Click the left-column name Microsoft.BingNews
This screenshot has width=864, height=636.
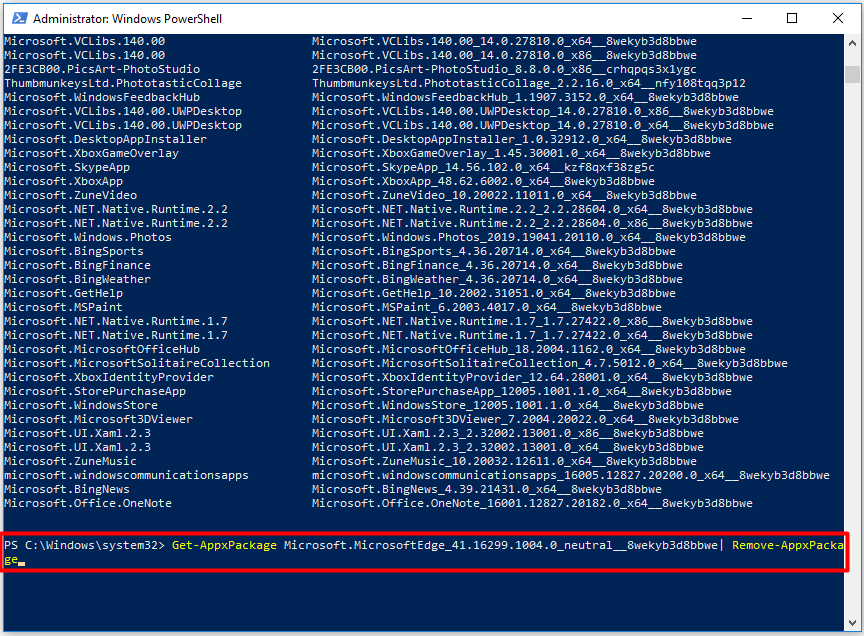pyautogui.click(x=67, y=489)
